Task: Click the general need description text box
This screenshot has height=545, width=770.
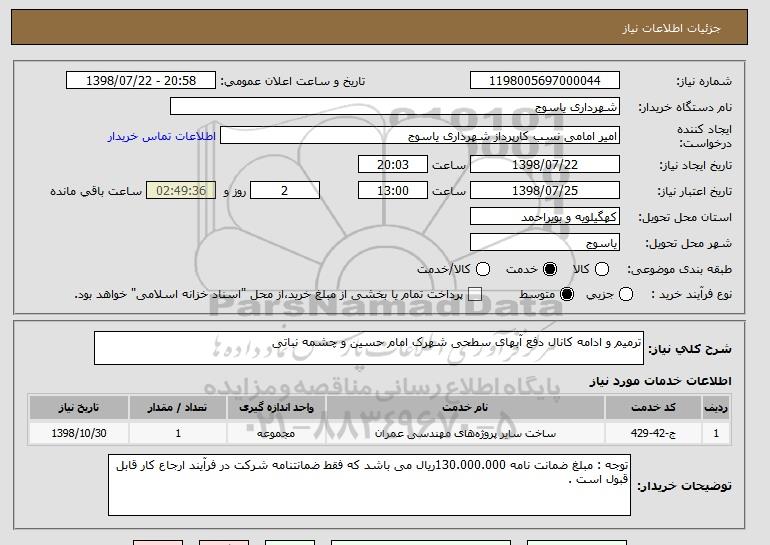Action: click(x=369, y=348)
